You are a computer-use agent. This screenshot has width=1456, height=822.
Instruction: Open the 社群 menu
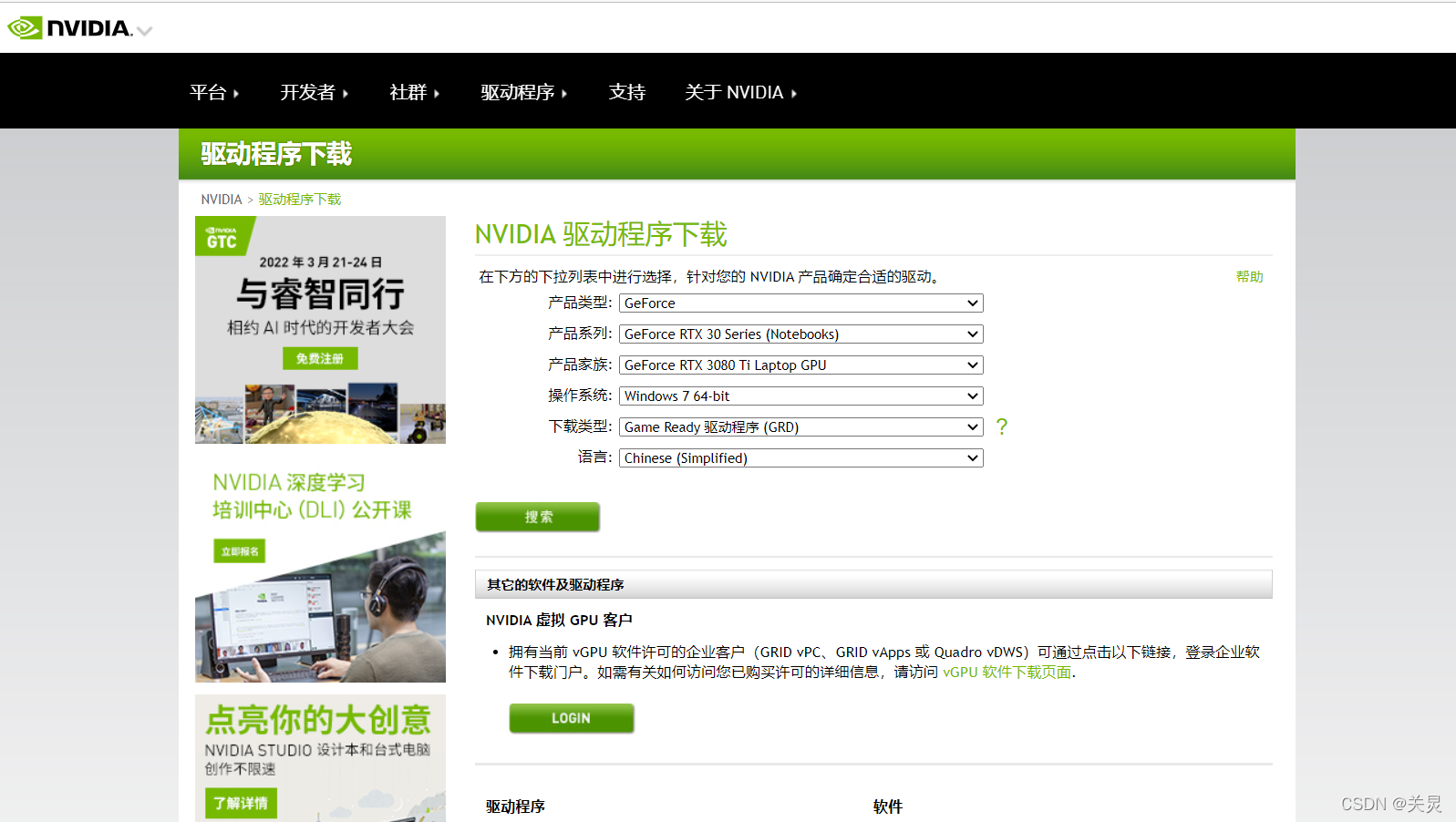coord(415,92)
